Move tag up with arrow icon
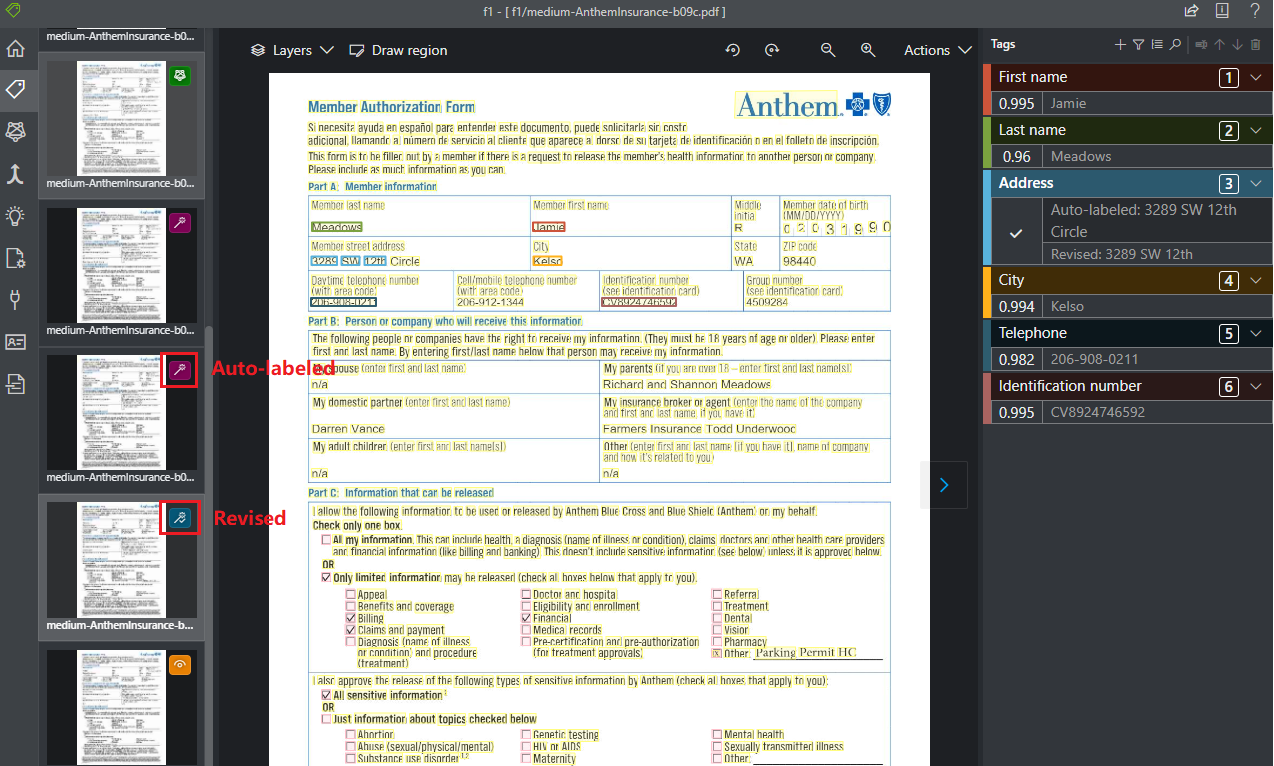 [x=1219, y=44]
